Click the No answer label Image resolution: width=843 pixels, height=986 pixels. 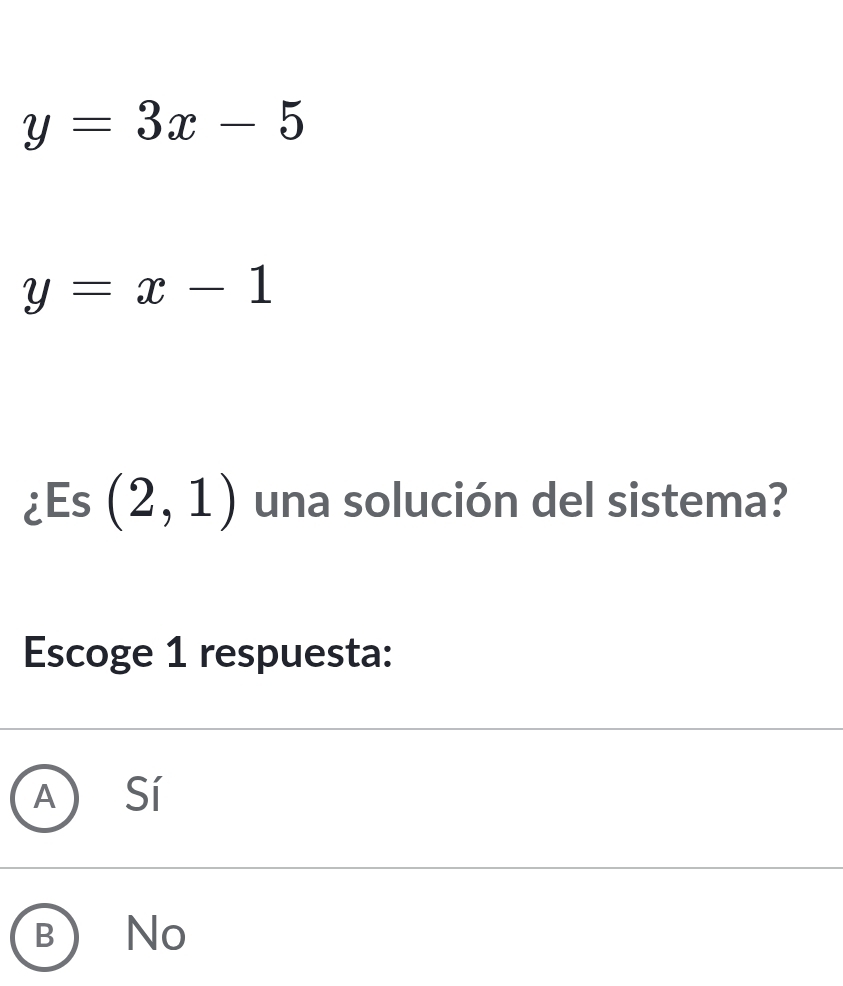click(x=153, y=934)
